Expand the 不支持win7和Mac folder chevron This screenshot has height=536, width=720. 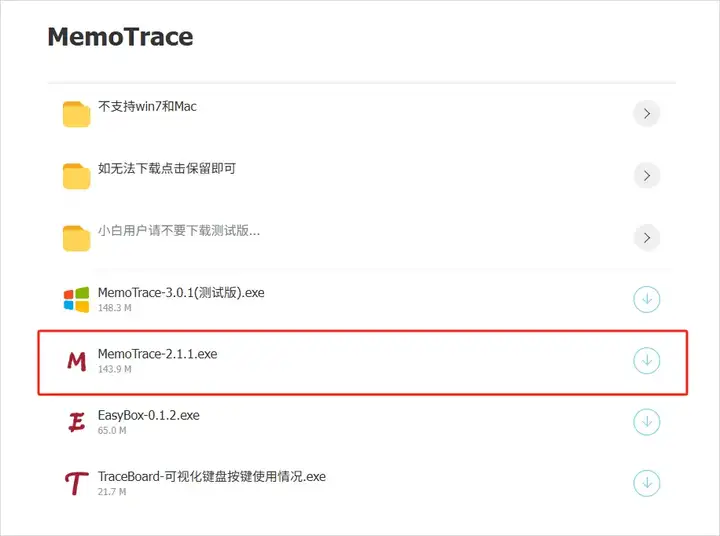[647, 113]
